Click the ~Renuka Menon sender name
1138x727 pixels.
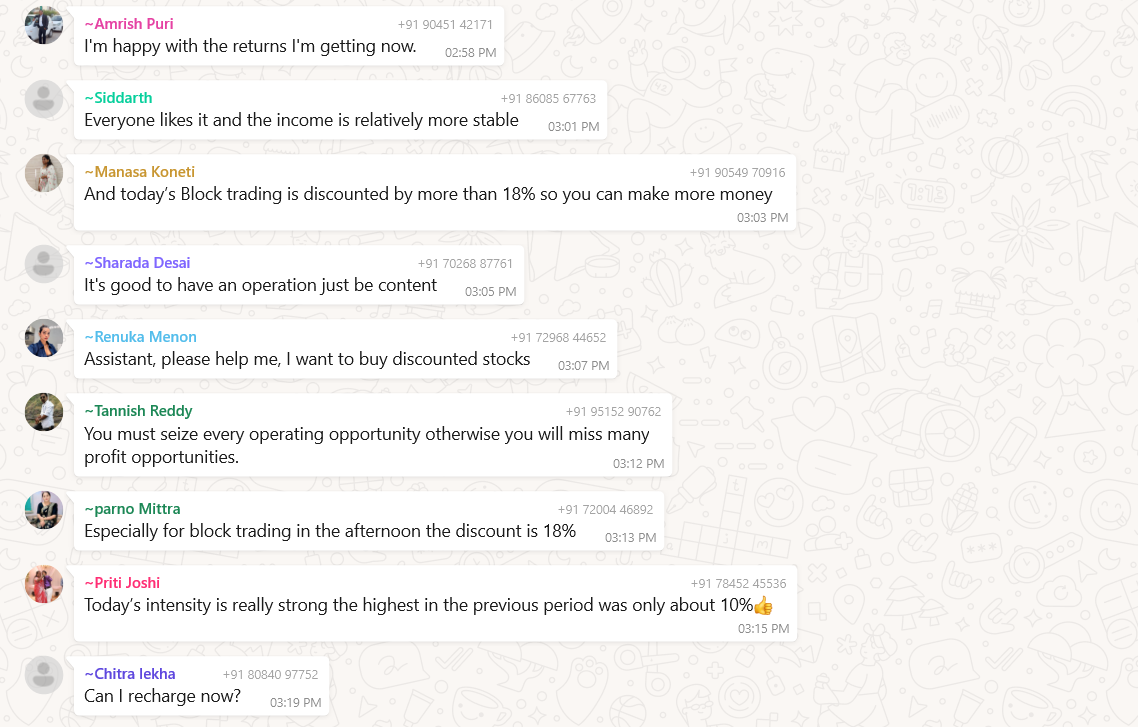(140, 337)
